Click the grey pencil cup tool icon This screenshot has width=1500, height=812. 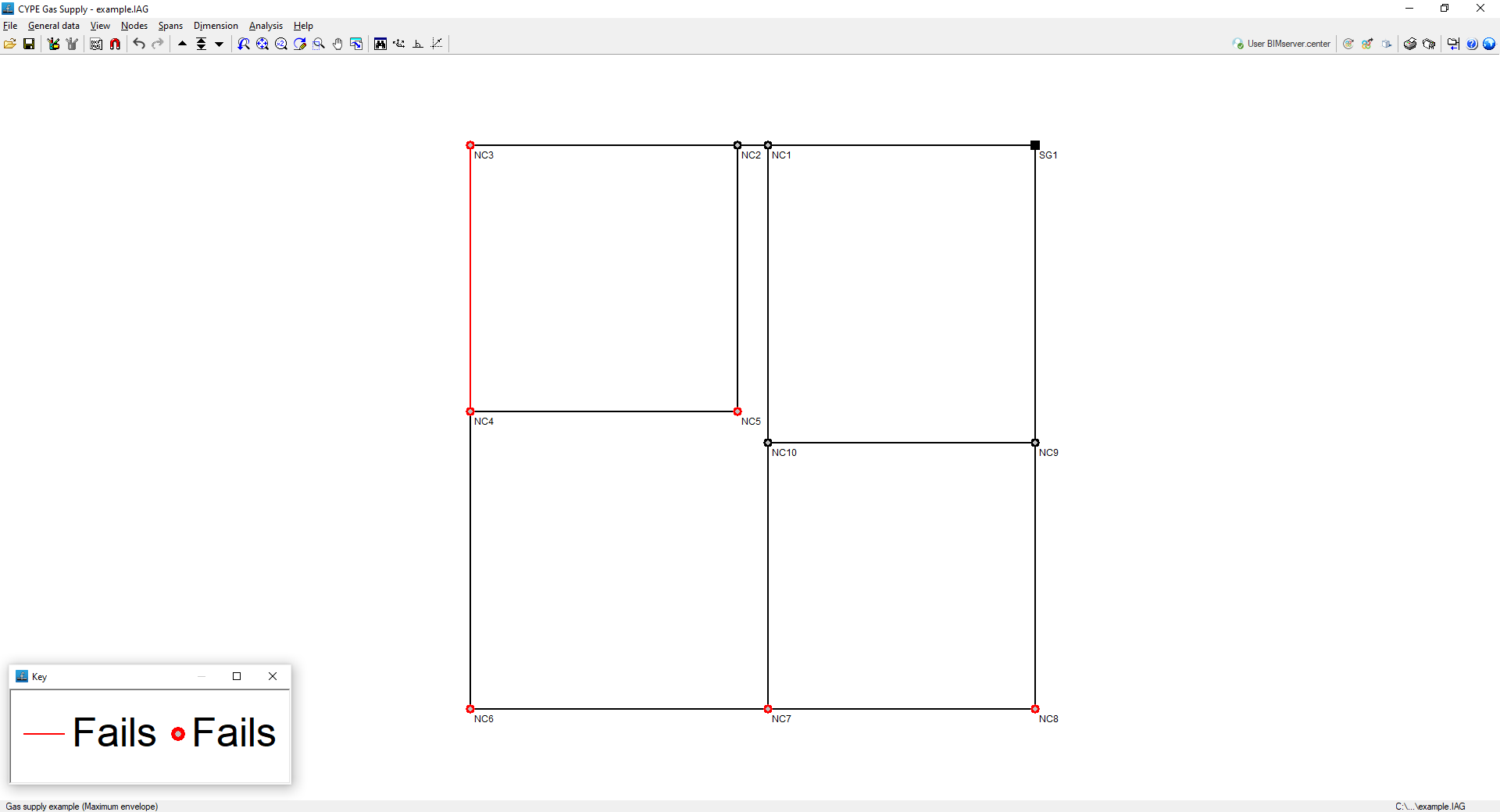point(72,44)
